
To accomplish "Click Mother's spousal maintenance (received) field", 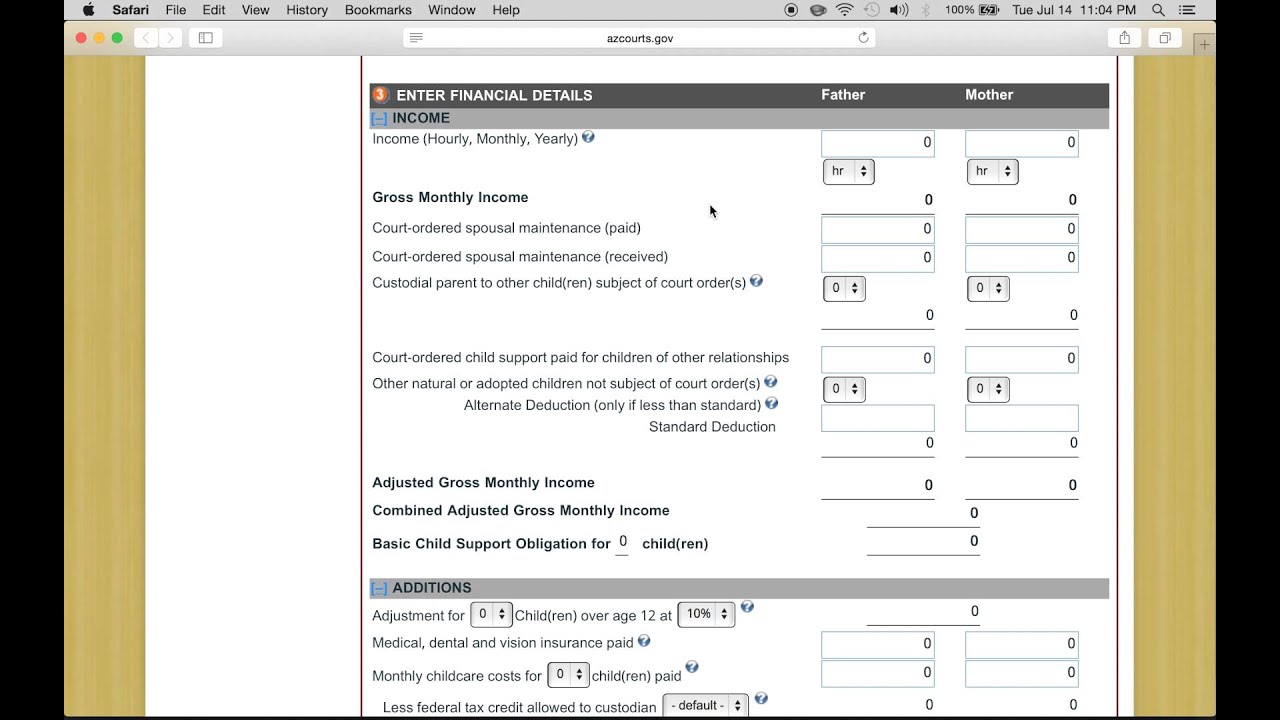I will click(x=1022, y=258).
